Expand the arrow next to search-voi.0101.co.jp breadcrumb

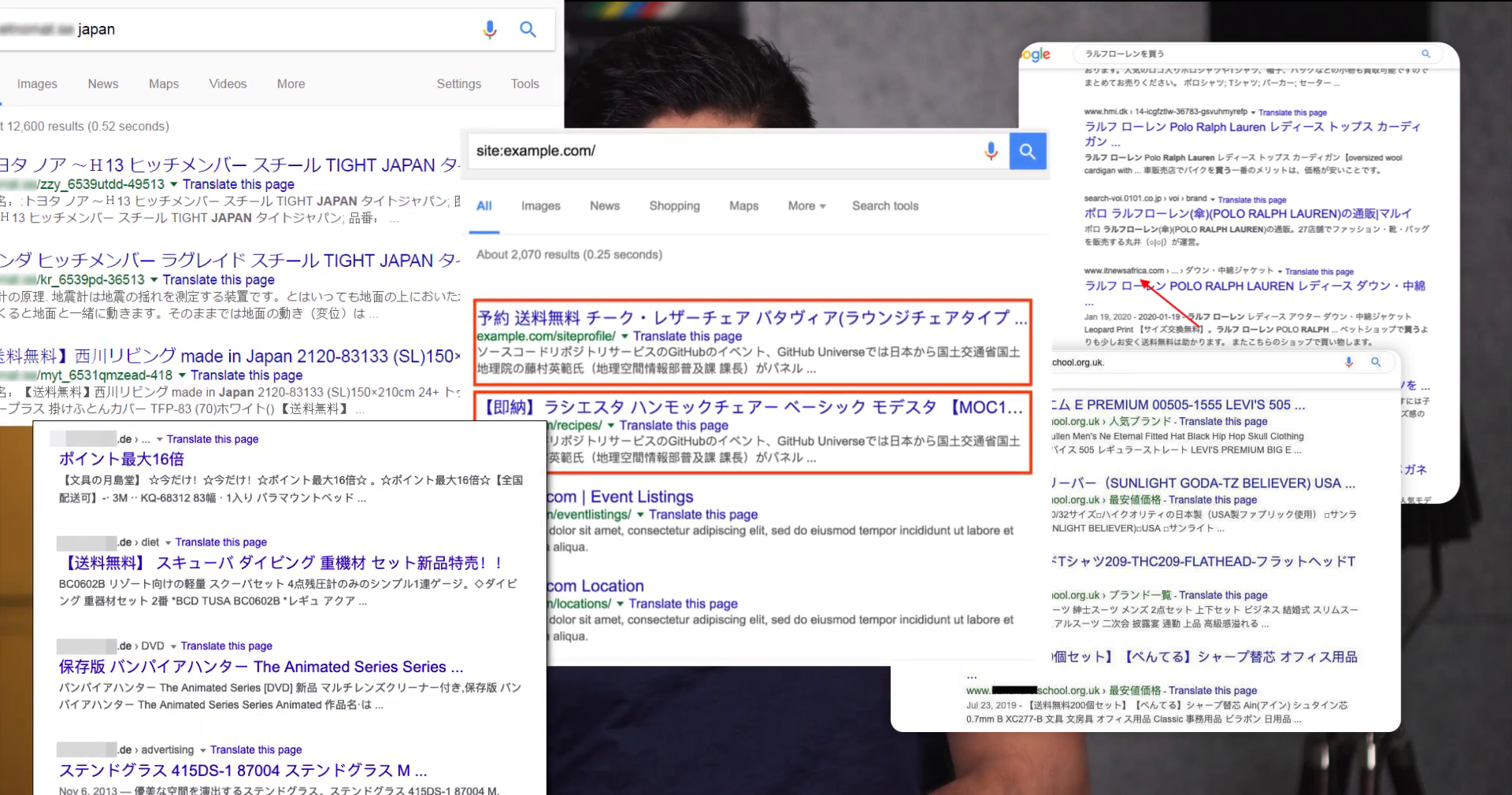tap(1213, 200)
